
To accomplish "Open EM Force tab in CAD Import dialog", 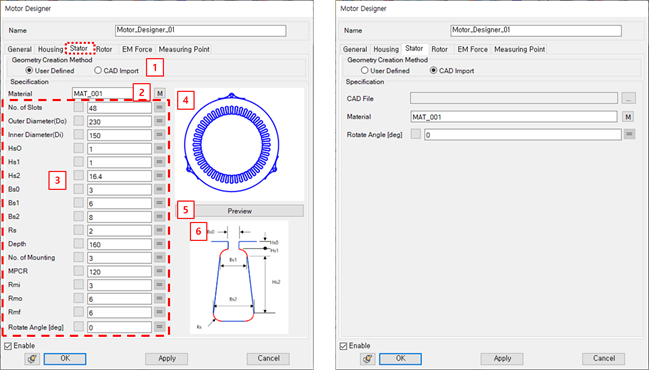I will pyautogui.click(x=473, y=49).
